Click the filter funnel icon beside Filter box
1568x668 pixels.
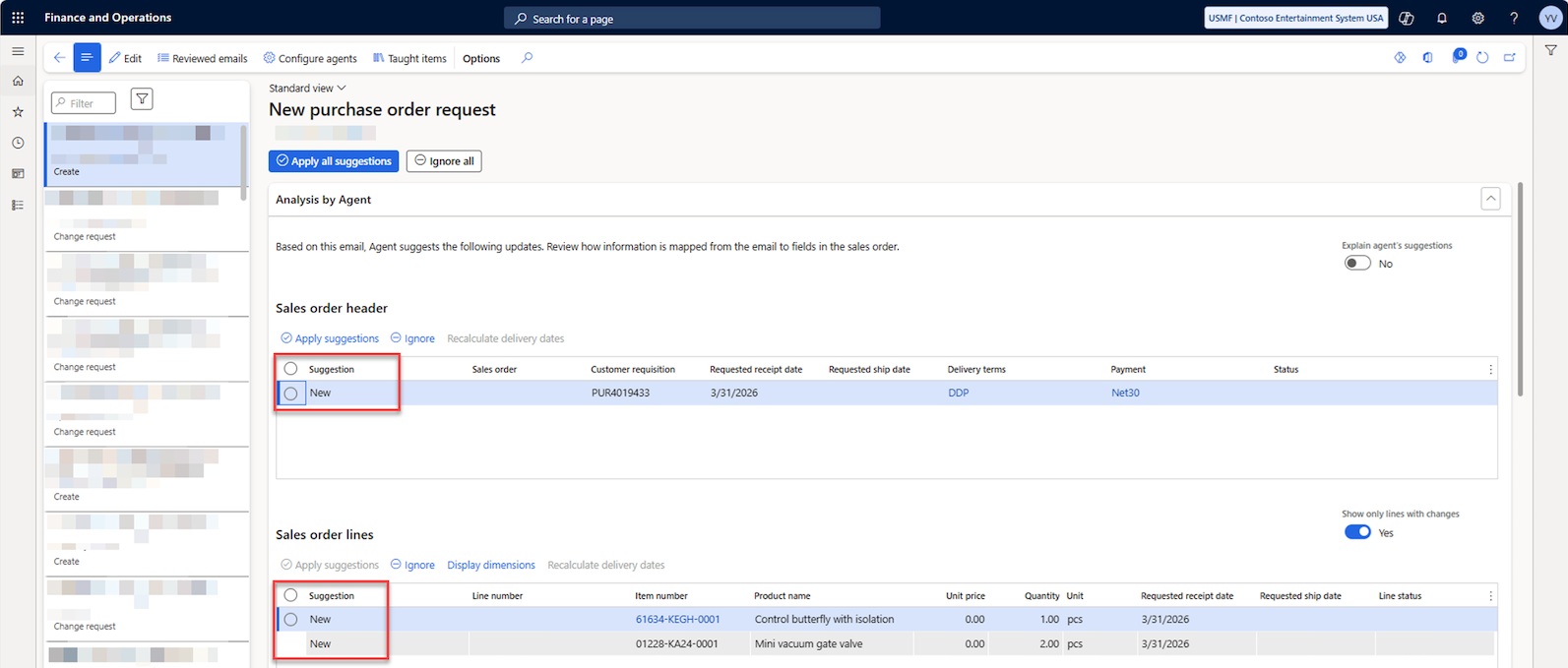tap(142, 99)
